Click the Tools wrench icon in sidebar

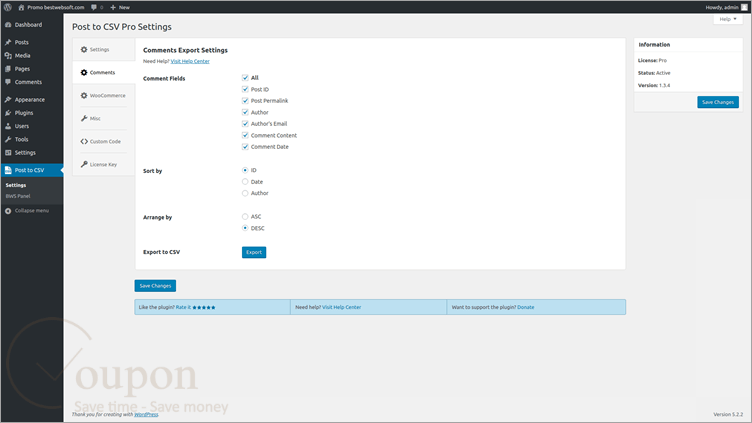pos(8,139)
